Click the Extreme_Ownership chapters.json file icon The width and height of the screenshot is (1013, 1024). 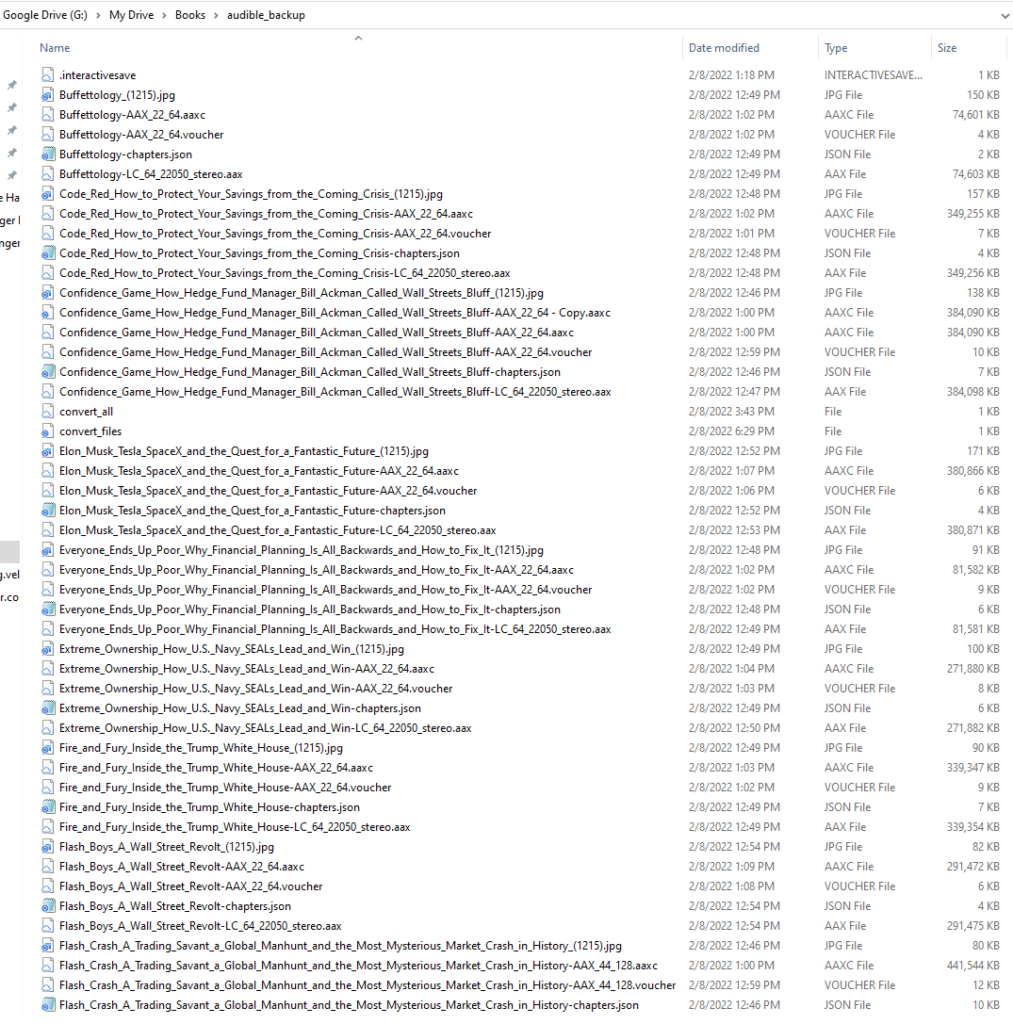pyautogui.click(x=48, y=708)
